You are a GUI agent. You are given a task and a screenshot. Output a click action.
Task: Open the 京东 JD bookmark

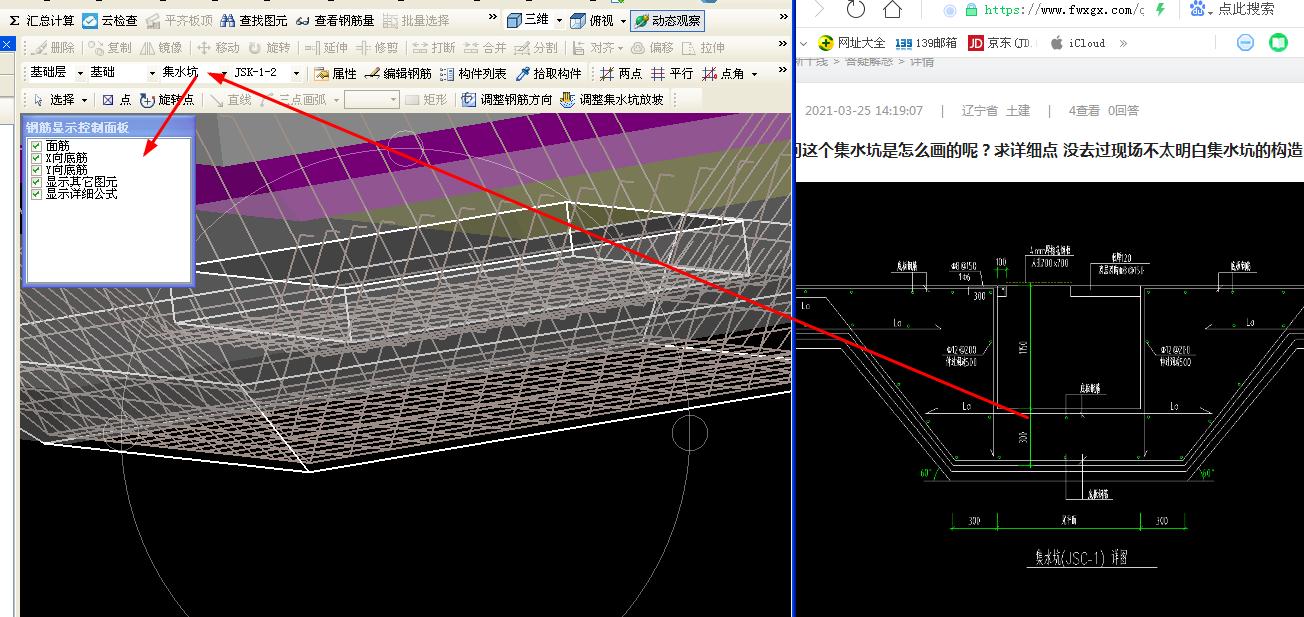pyautogui.click(x=1001, y=43)
